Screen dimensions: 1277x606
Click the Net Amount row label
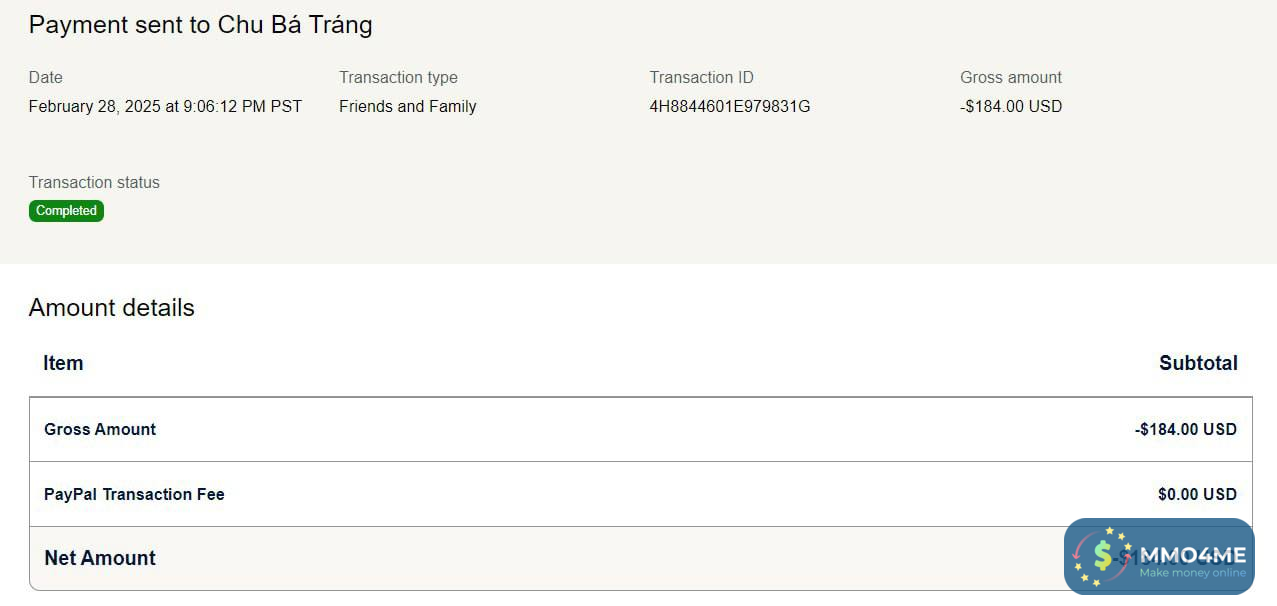click(x=100, y=558)
